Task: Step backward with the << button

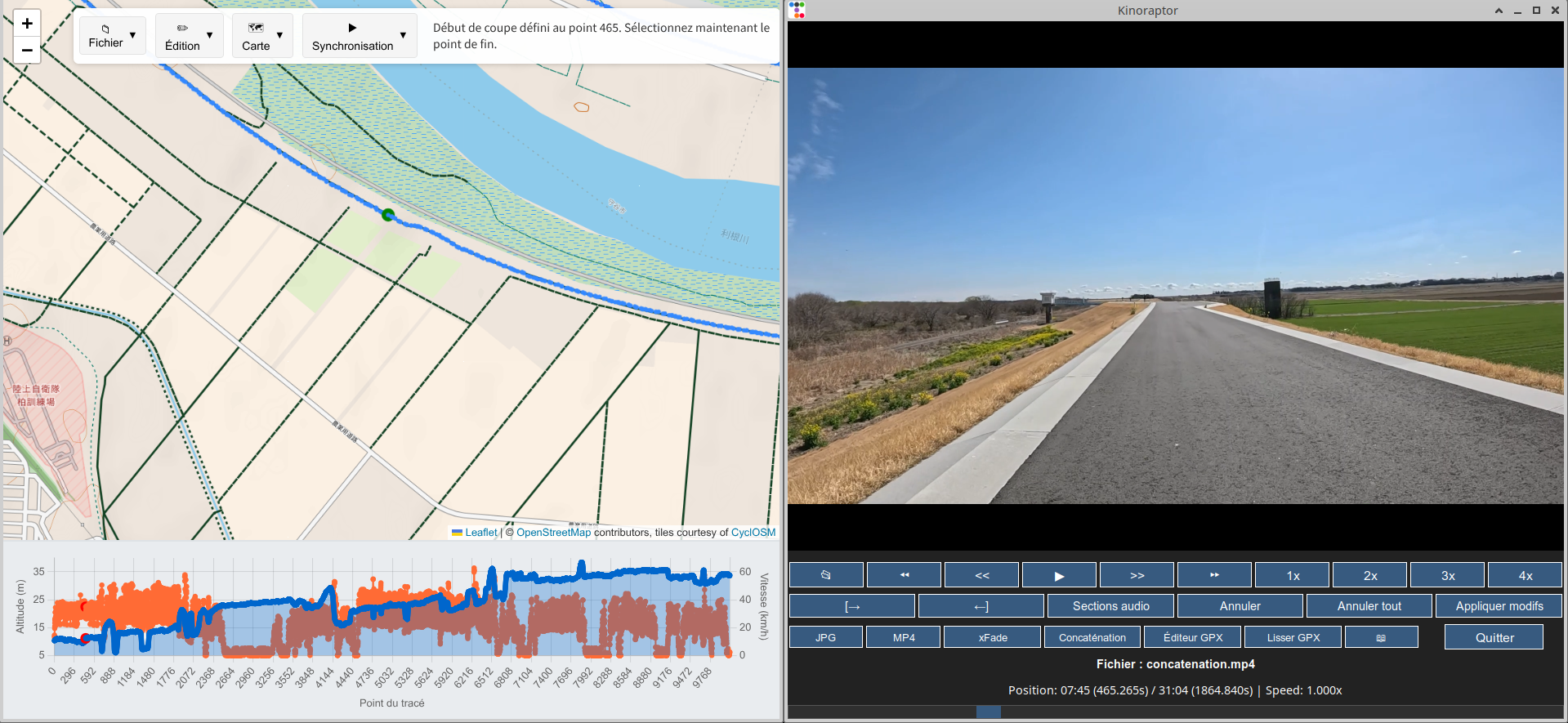Action: pos(981,575)
